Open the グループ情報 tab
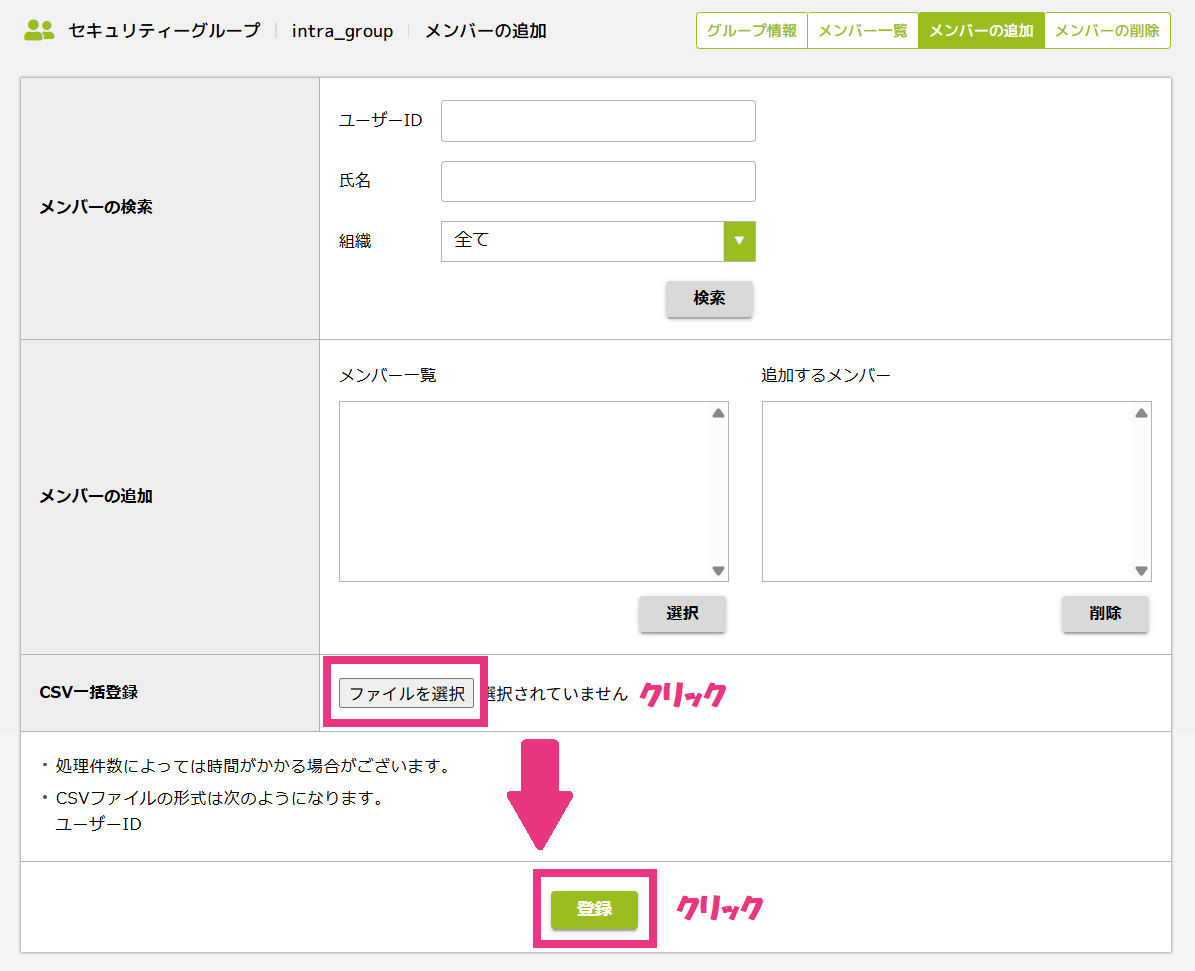 (751, 30)
